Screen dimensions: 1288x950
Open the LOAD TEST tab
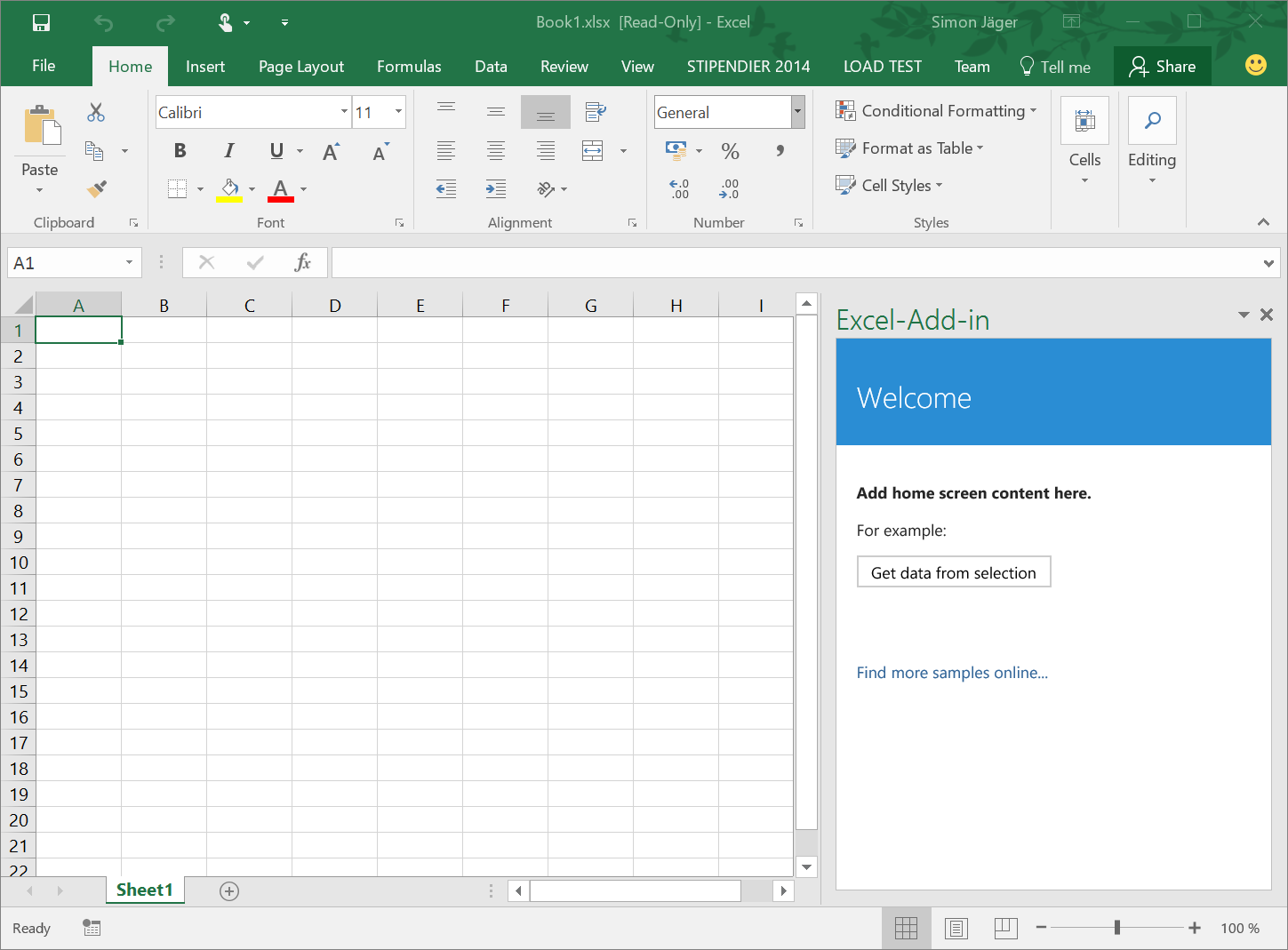coord(883,67)
